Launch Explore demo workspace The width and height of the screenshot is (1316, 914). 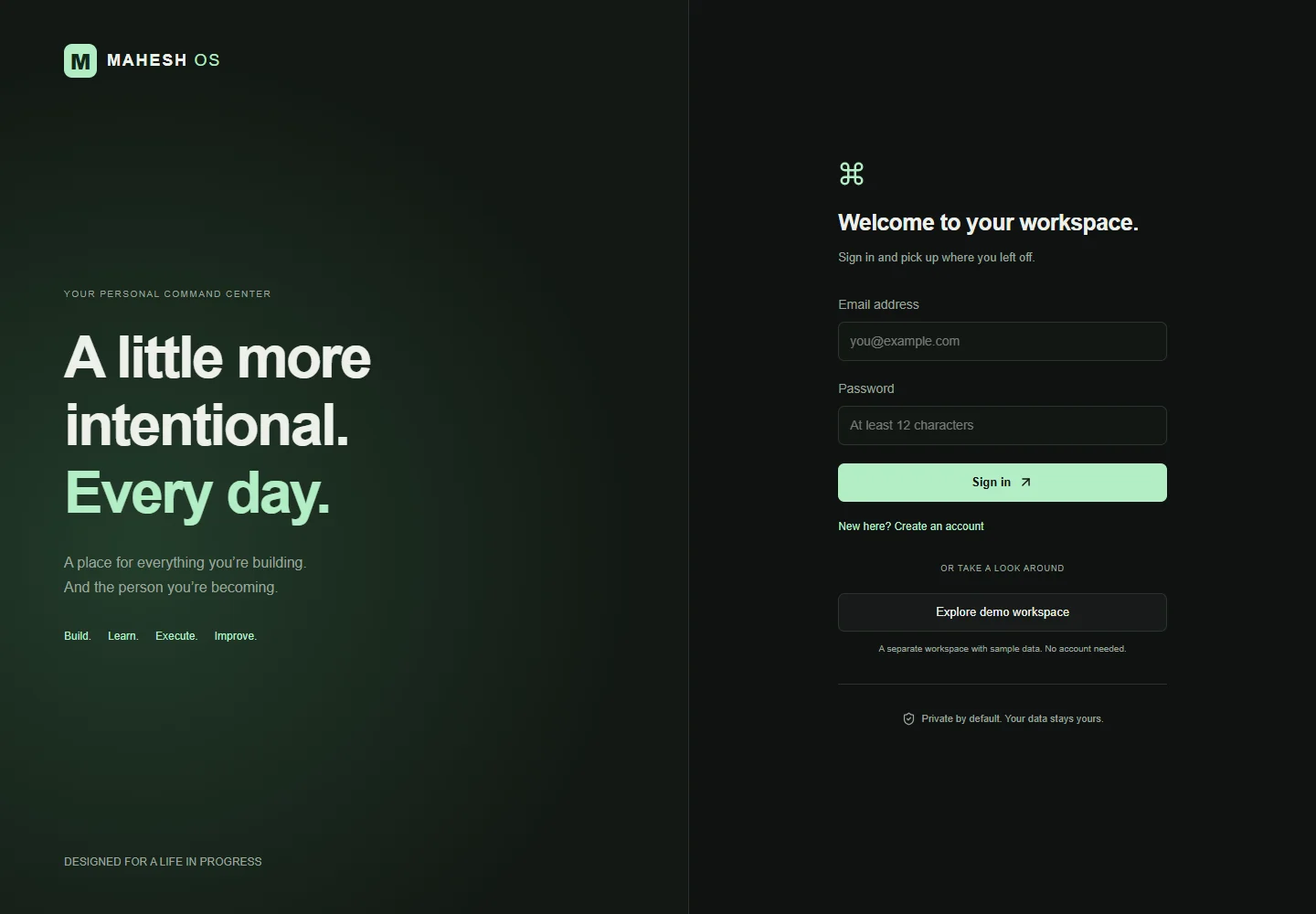1003,612
